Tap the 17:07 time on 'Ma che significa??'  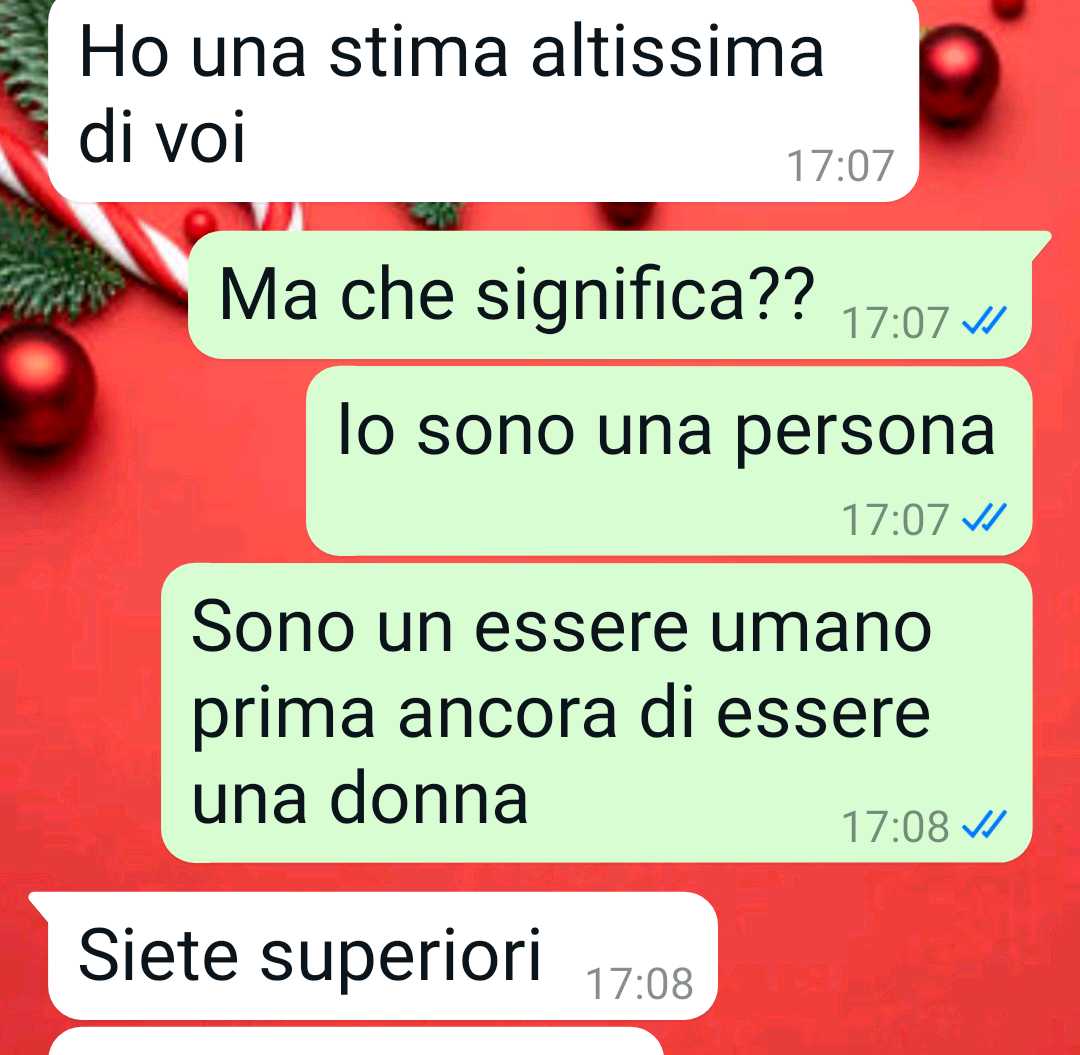pos(895,323)
